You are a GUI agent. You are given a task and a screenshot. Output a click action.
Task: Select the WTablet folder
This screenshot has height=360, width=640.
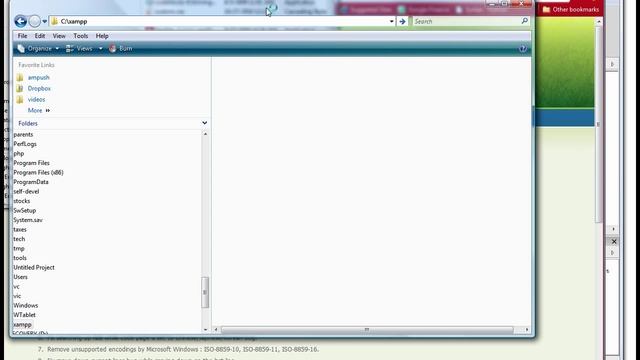pos(24,315)
